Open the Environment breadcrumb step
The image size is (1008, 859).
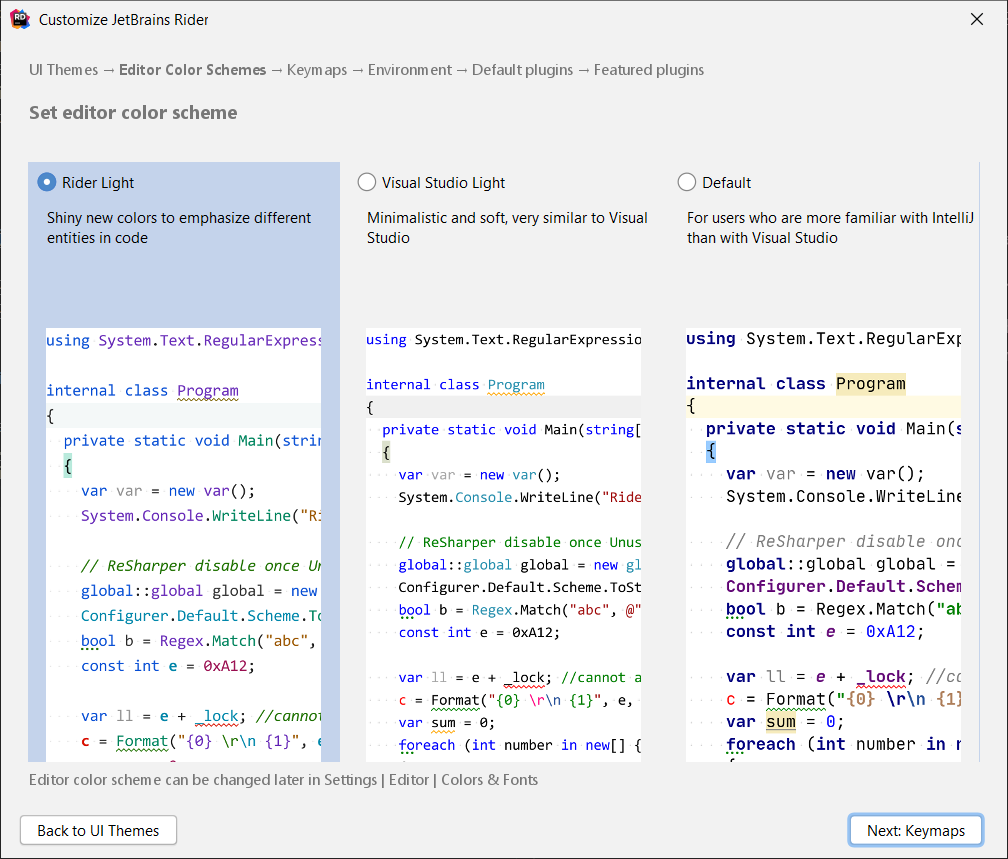point(410,70)
